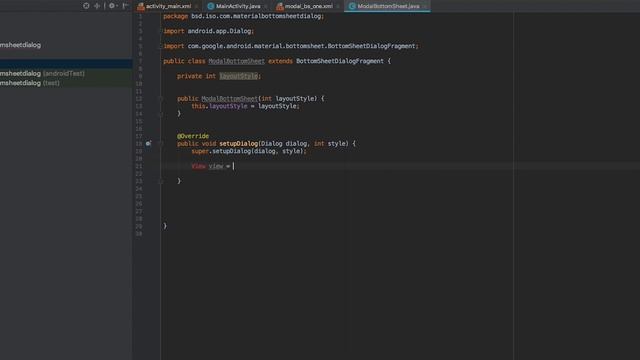Click the XML file icon on modal_bs_one.xml tab
Image resolution: width=640 pixels, height=360 pixels.
coord(280,6)
